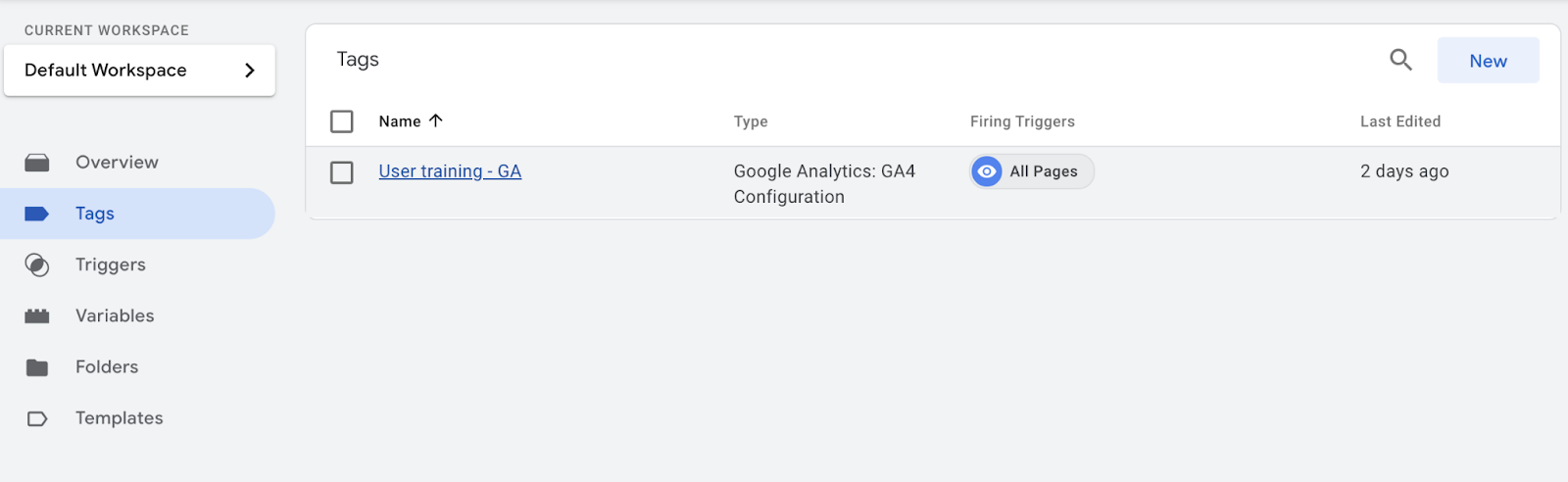Click the blue Tags label icon
The image size is (1568, 482).
pyautogui.click(x=37, y=214)
